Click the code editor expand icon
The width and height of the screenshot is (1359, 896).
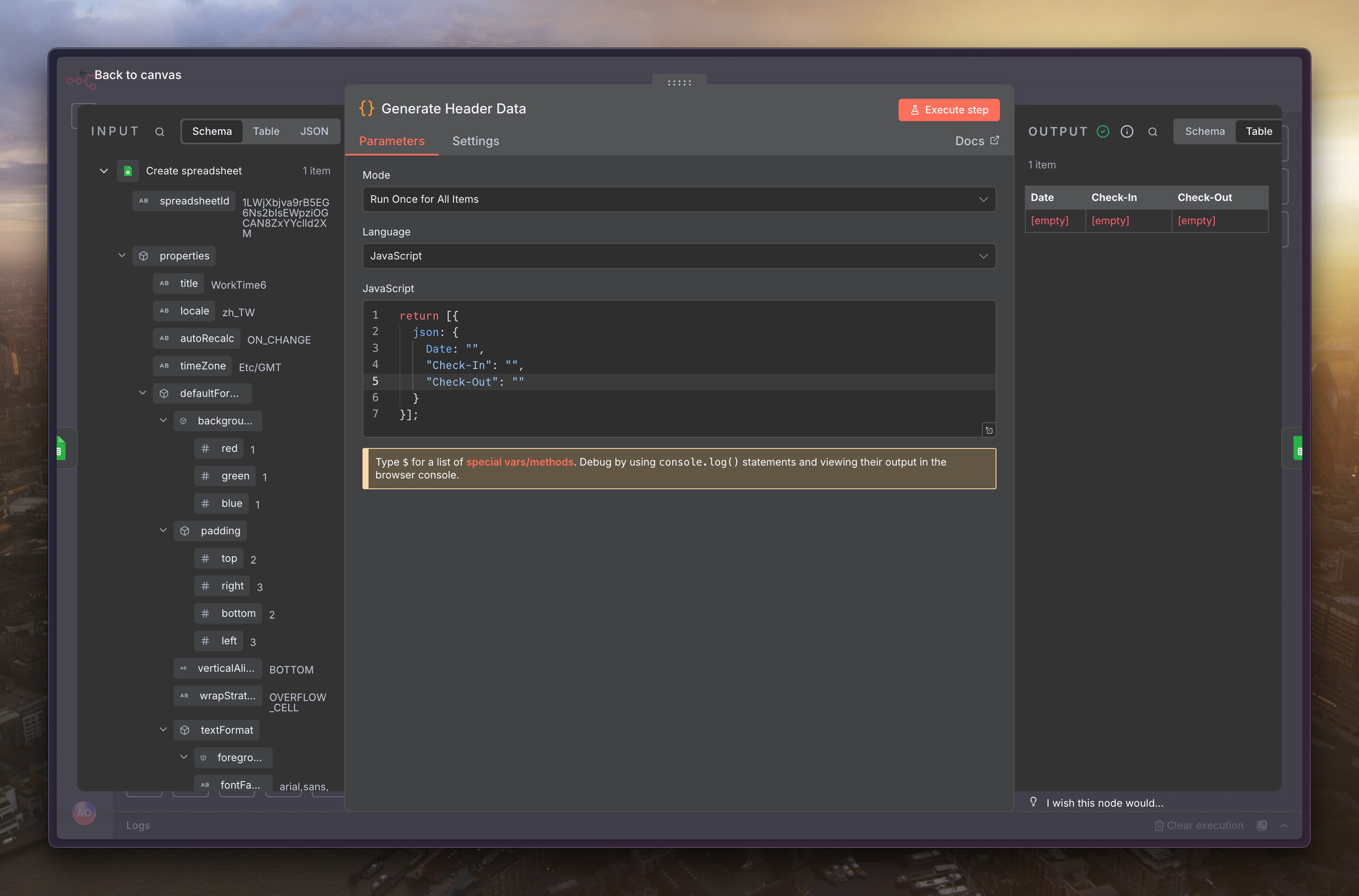click(x=989, y=430)
